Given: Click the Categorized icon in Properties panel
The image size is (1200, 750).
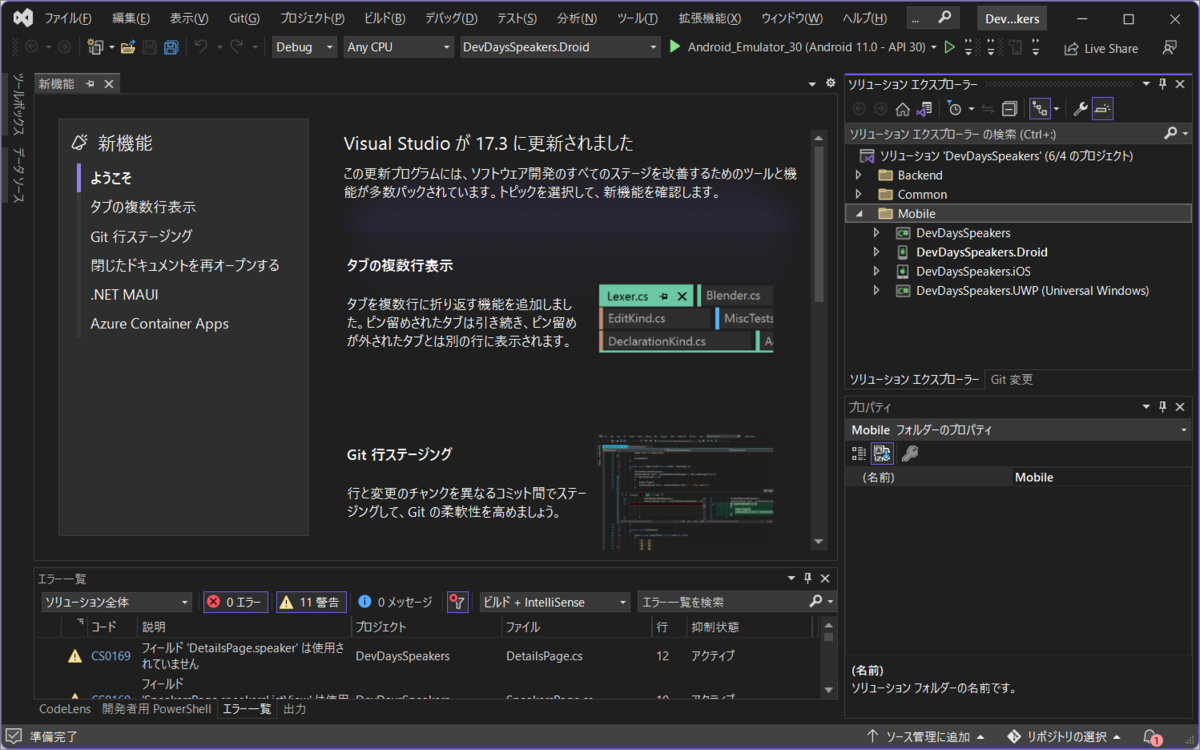Looking at the screenshot, I should (859, 453).
